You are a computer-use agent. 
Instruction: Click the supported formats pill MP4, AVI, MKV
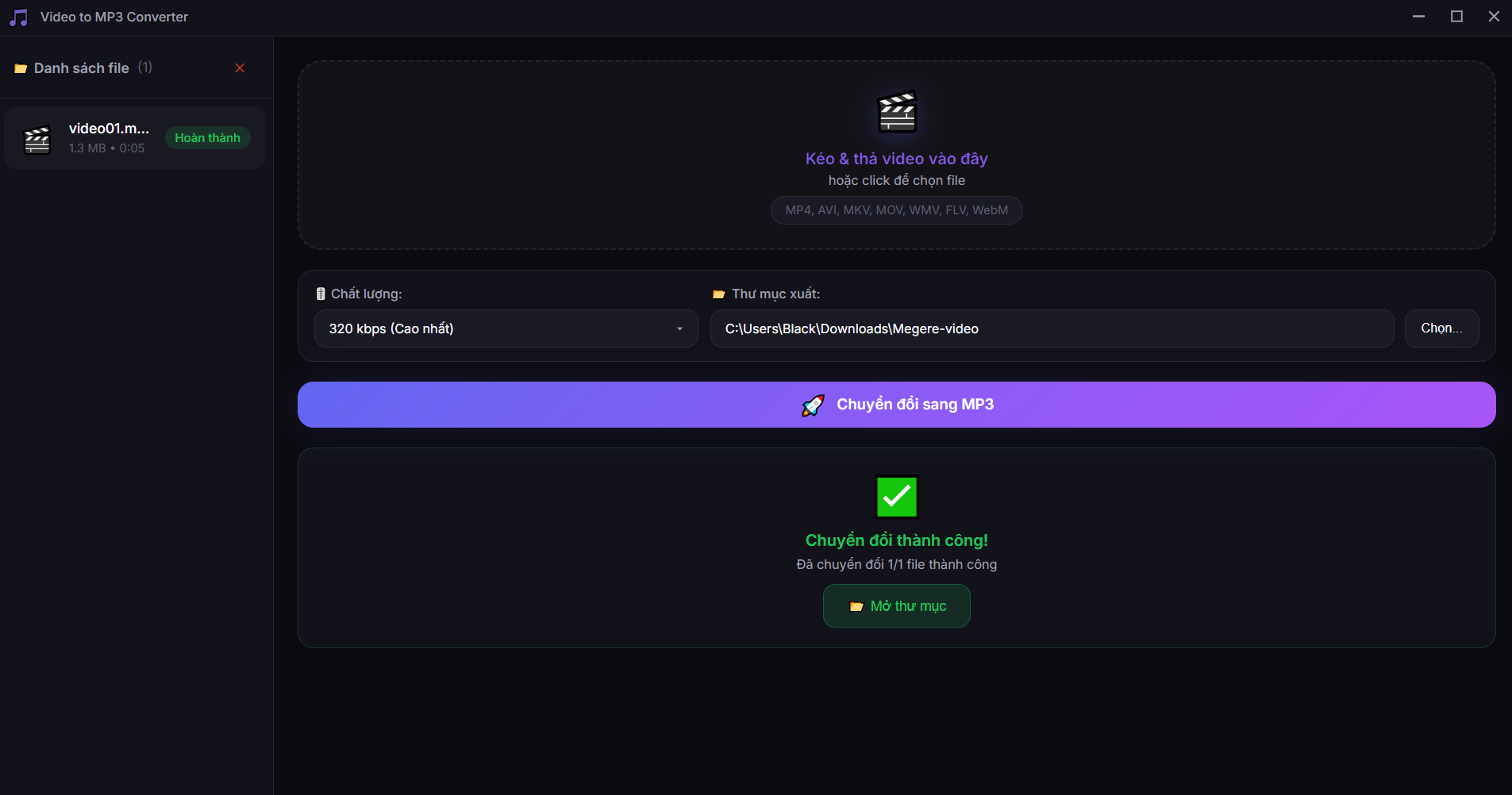tap(896, 210)
